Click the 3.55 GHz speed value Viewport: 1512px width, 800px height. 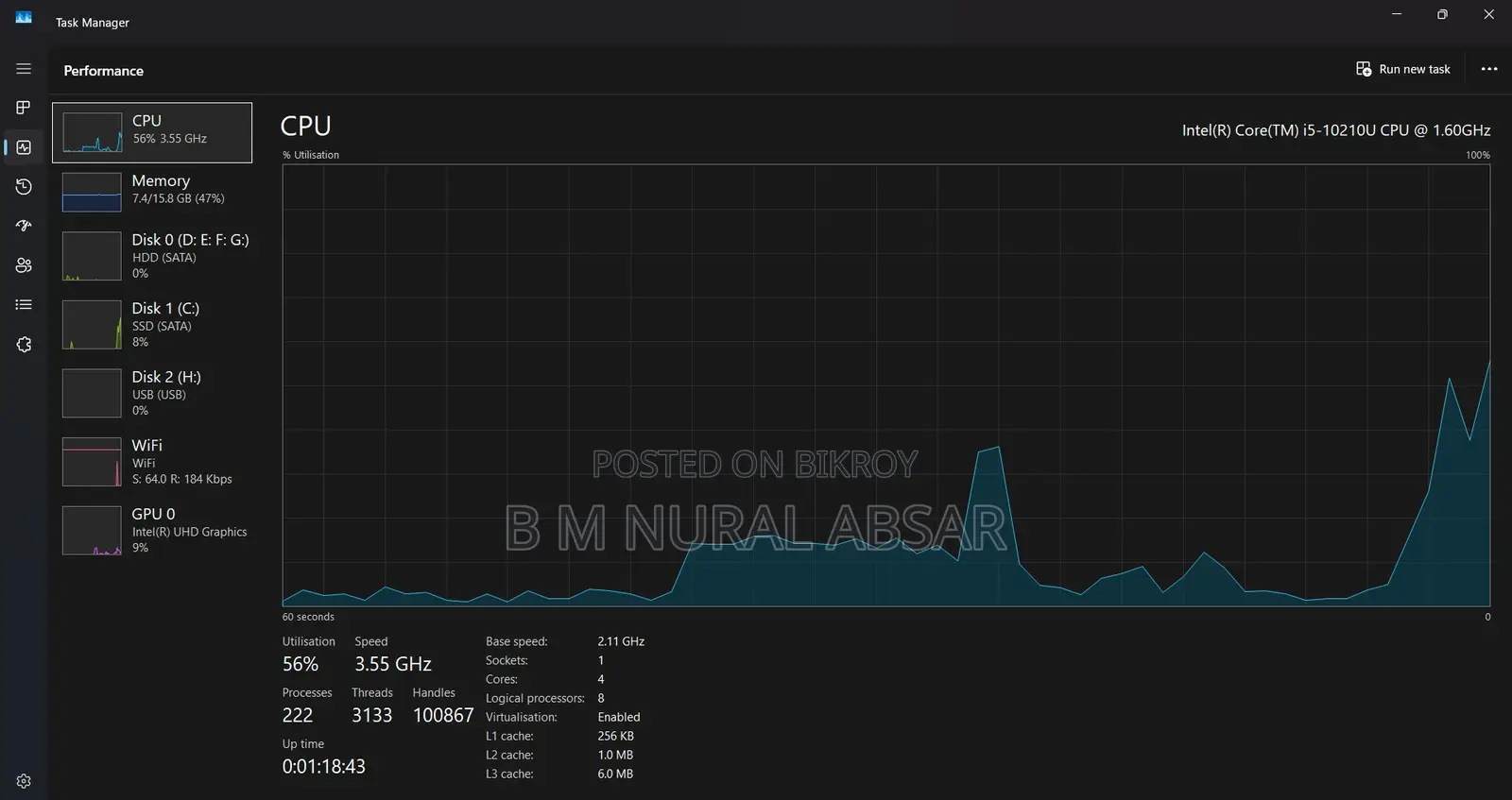[x=393, y=664]
